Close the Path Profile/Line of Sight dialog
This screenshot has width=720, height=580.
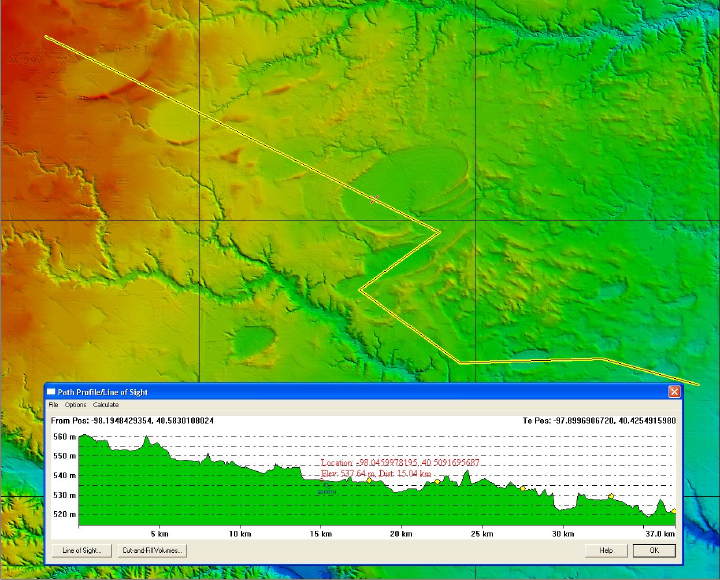pyautogui.click(x=674, y=391)
